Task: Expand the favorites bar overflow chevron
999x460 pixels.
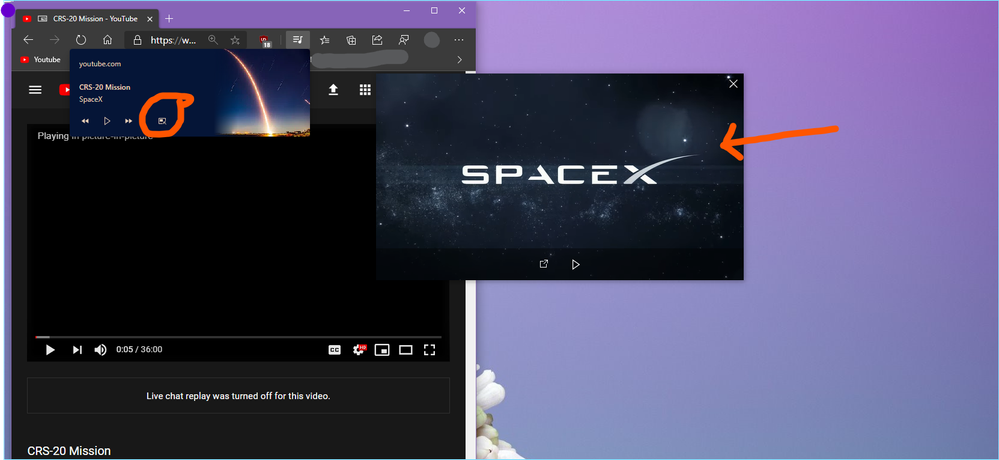Action: pyautogui.click(x=459, y=59)
